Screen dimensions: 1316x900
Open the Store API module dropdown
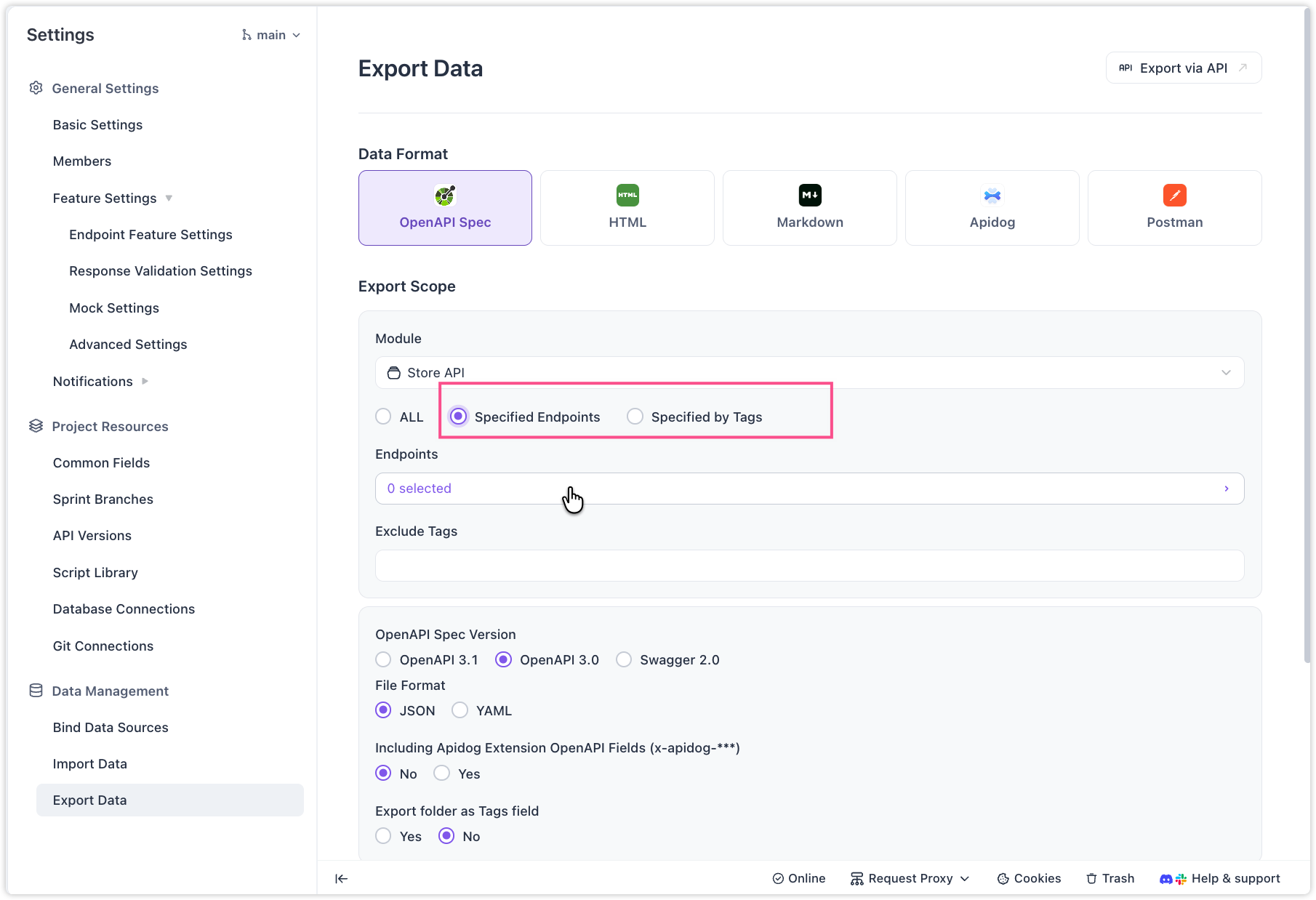point(809,373)
